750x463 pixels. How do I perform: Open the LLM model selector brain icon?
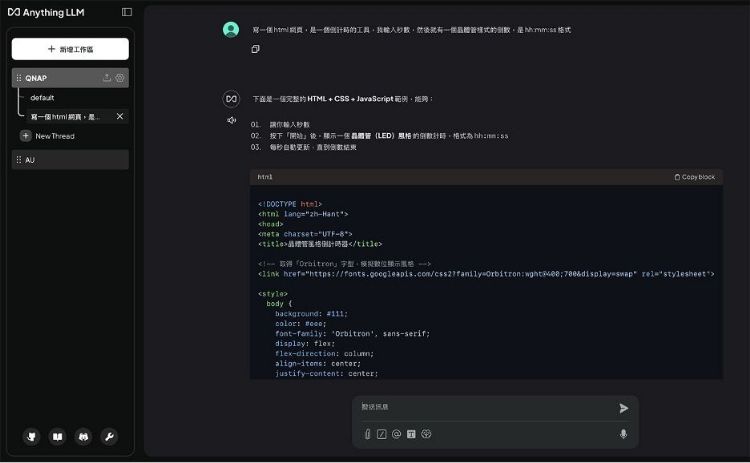(x=426, y=433)
